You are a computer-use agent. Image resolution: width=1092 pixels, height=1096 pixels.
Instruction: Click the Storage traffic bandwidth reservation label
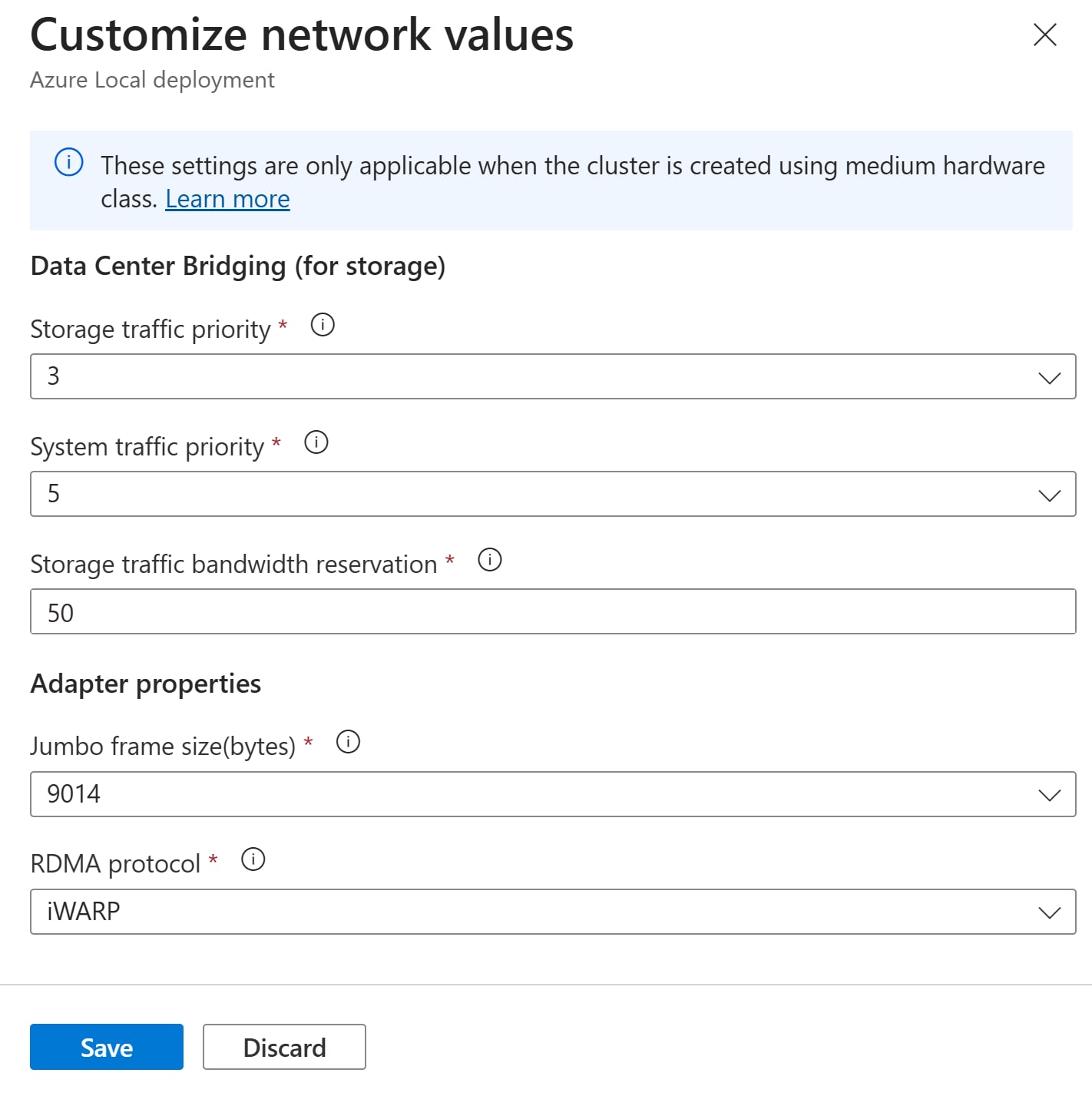(x=233, y=565)
